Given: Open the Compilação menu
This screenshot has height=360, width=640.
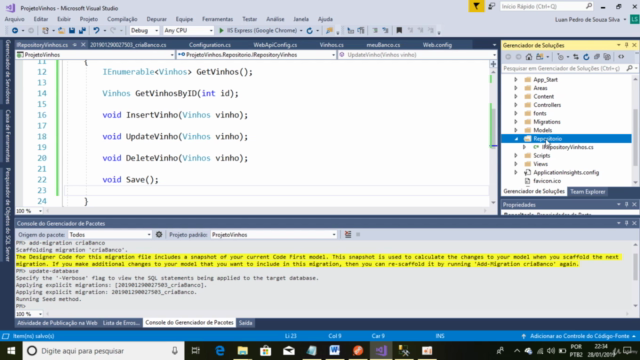Looking at the screenshot, I should (122, 19).
